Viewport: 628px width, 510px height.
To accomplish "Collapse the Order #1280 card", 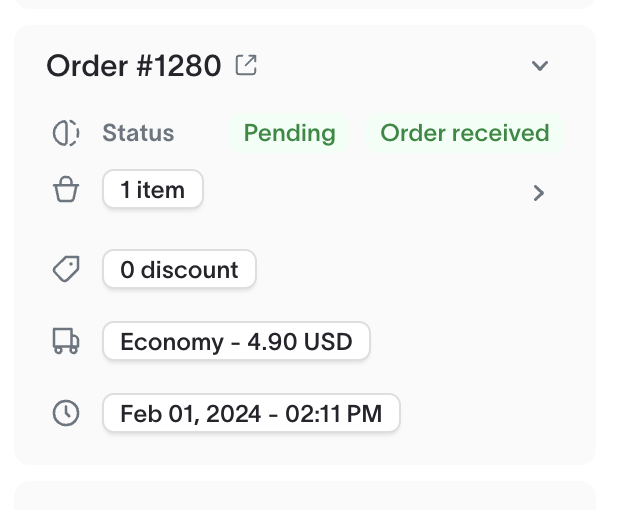I will click(539, 65).
